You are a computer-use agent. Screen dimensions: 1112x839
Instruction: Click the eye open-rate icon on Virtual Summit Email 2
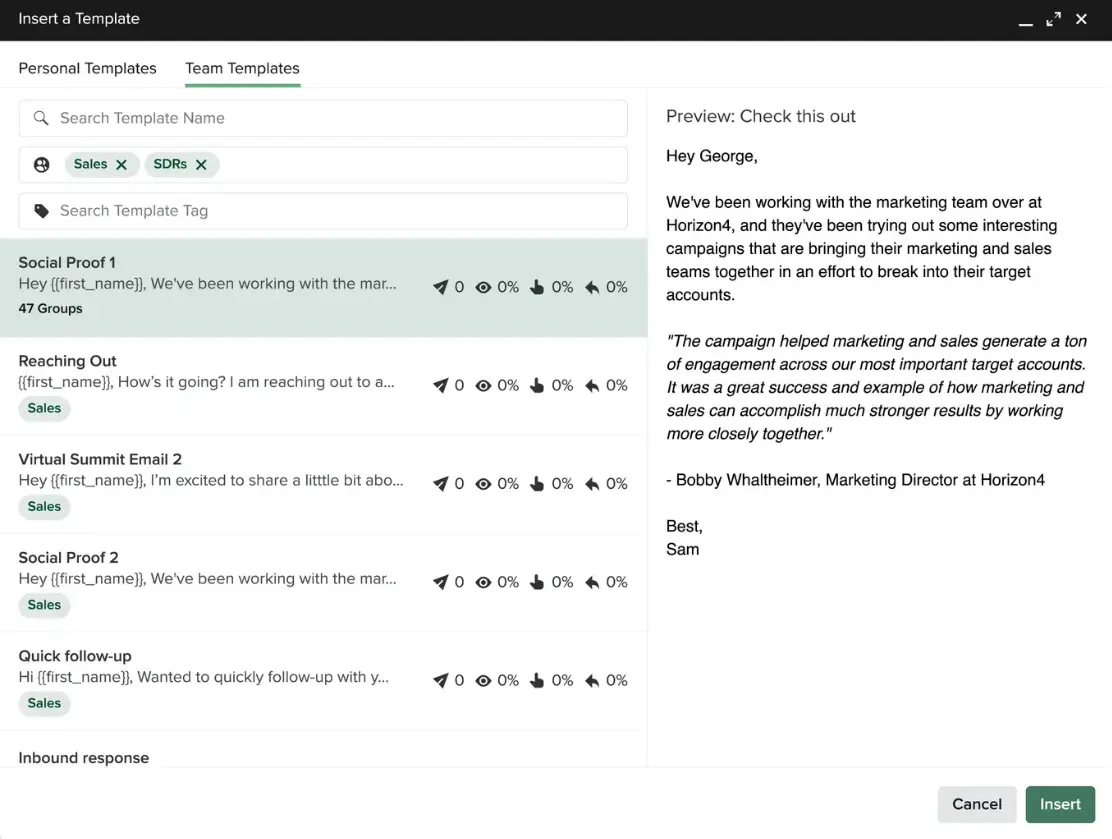483,484
